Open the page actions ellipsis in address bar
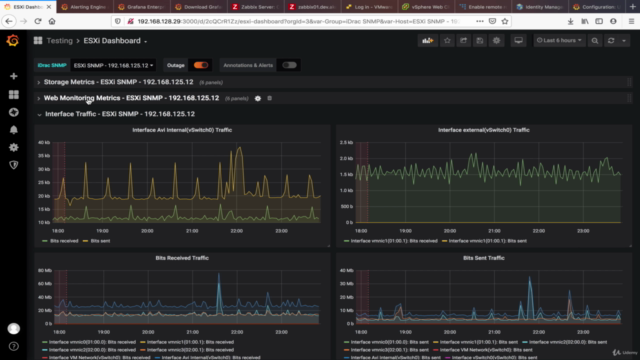Viewport: 640px width, 360px height. [480, 21]
